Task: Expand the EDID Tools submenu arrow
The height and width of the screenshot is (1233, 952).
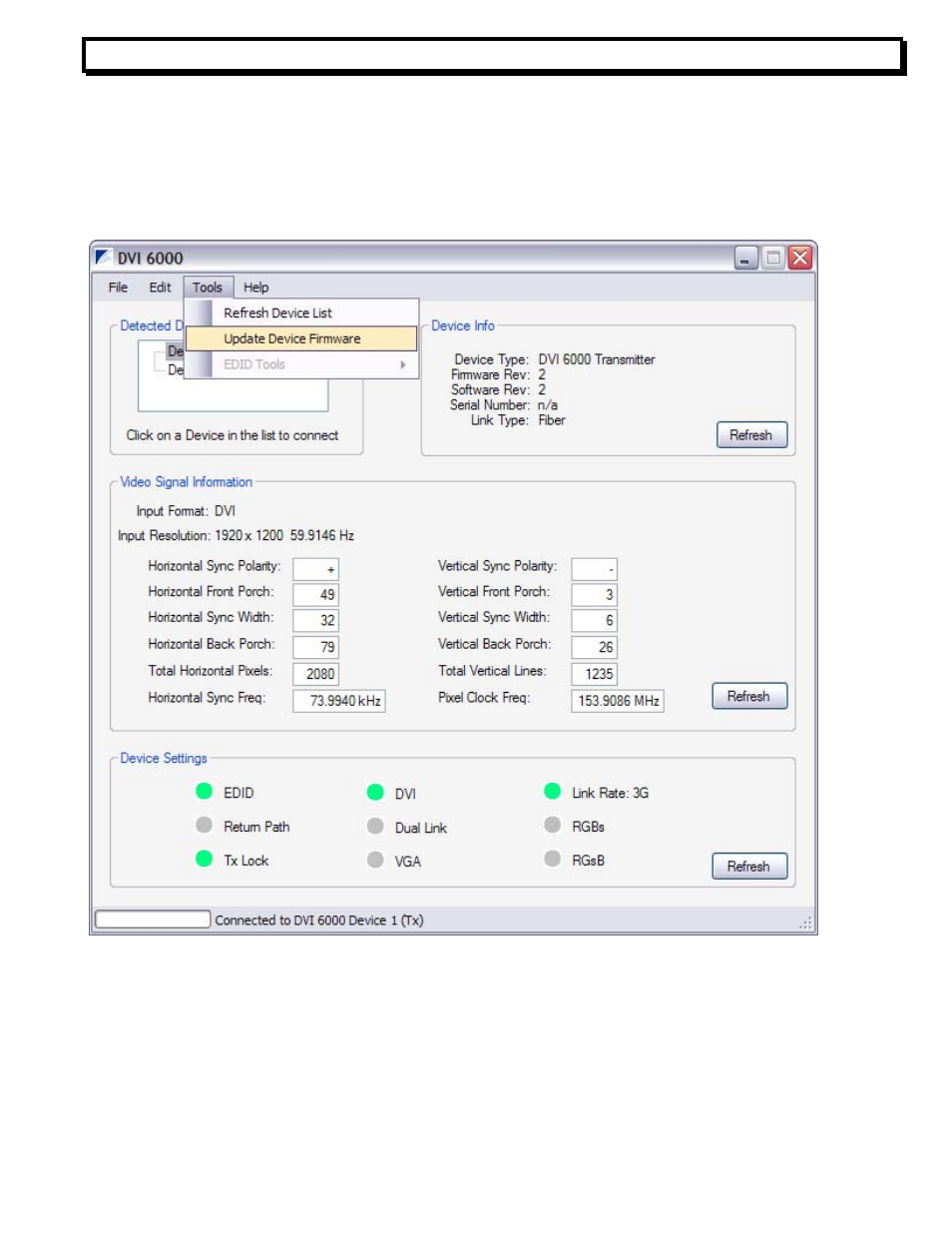Action: pyautogui.click(x=402, y=364)
